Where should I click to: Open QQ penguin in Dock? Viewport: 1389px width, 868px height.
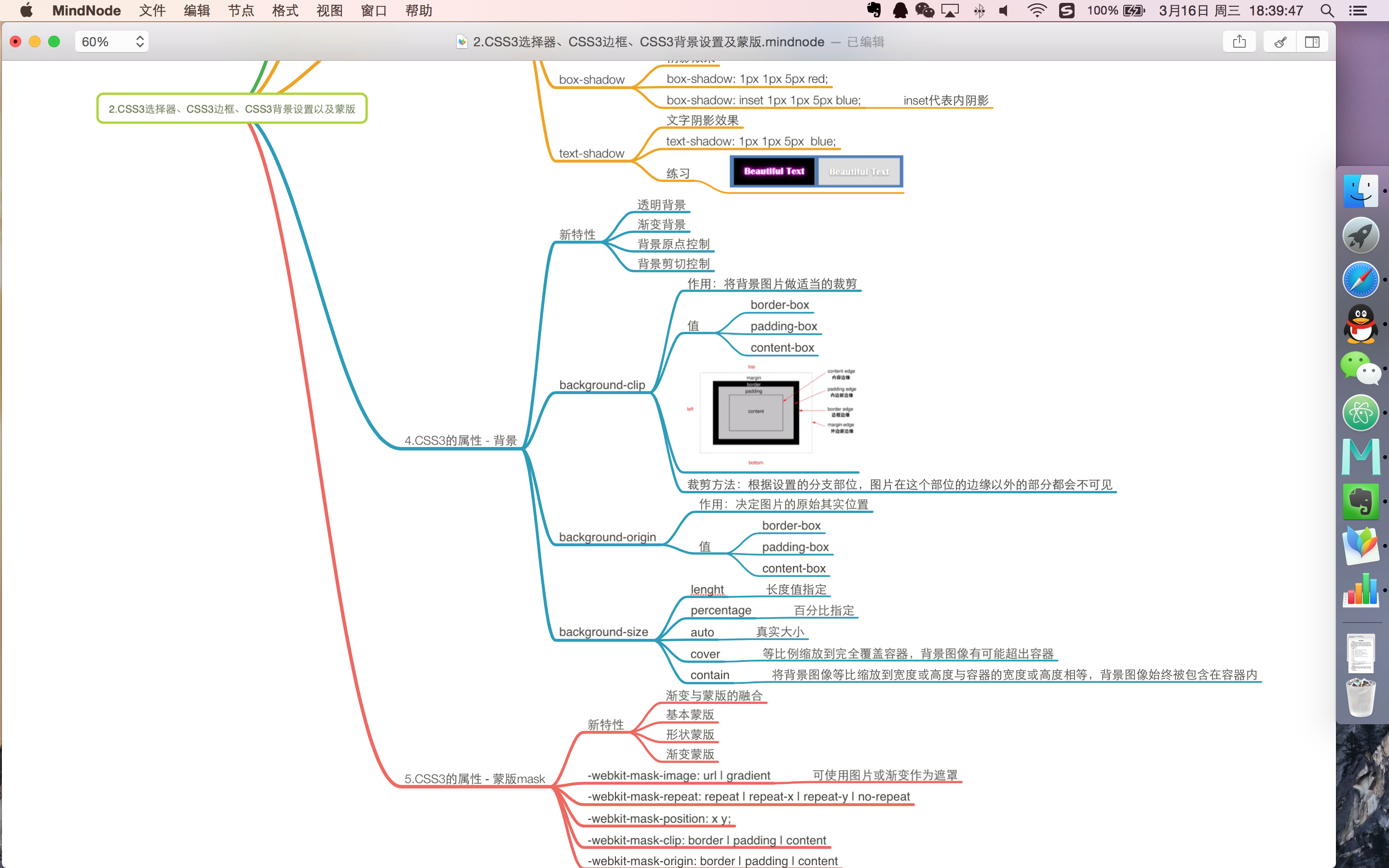(x=1360, y=324)
